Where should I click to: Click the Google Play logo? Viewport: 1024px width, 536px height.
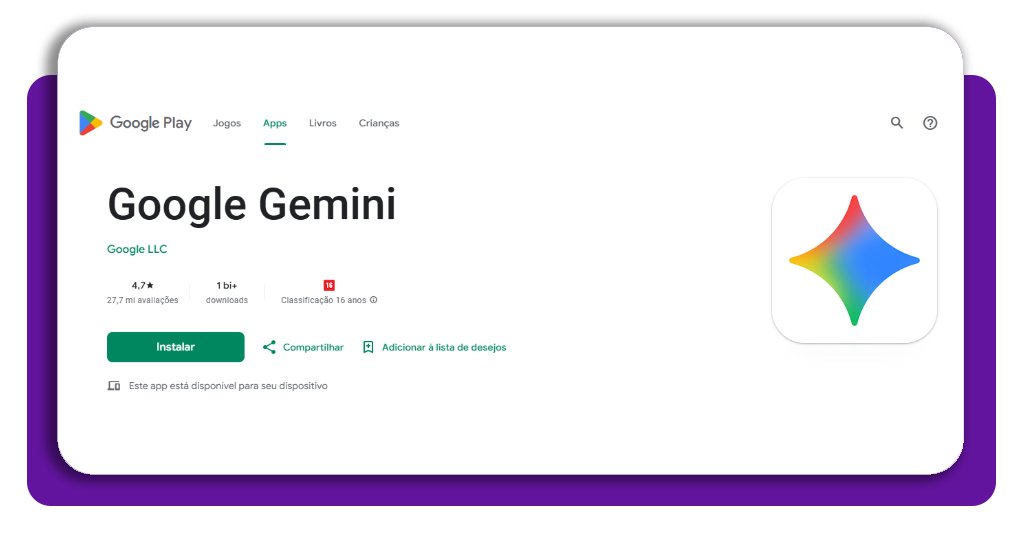click(135, 123)
